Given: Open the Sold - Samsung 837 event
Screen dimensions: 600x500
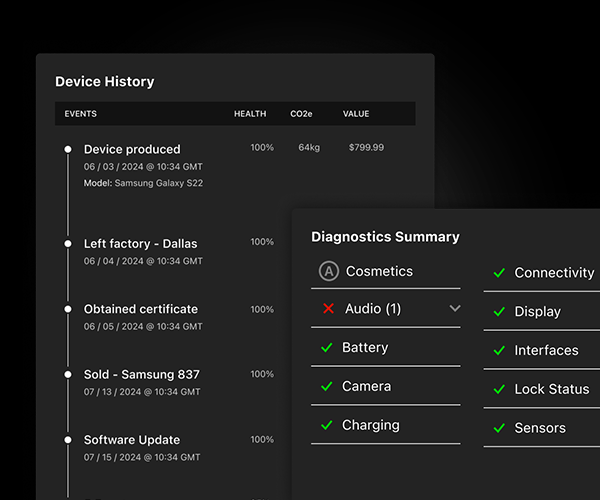Looking at the screenshot, I should (x=141, y=374).
